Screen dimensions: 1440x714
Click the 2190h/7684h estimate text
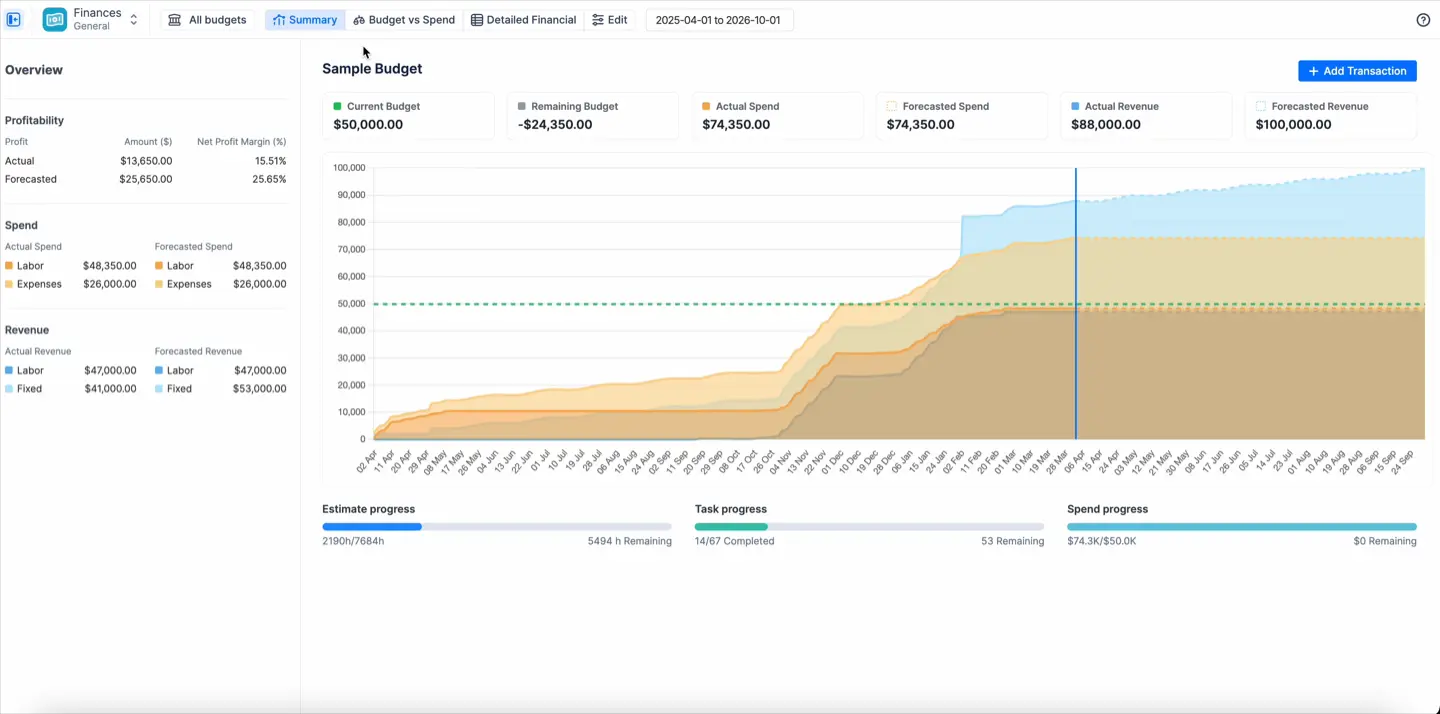tap(353, 541)
